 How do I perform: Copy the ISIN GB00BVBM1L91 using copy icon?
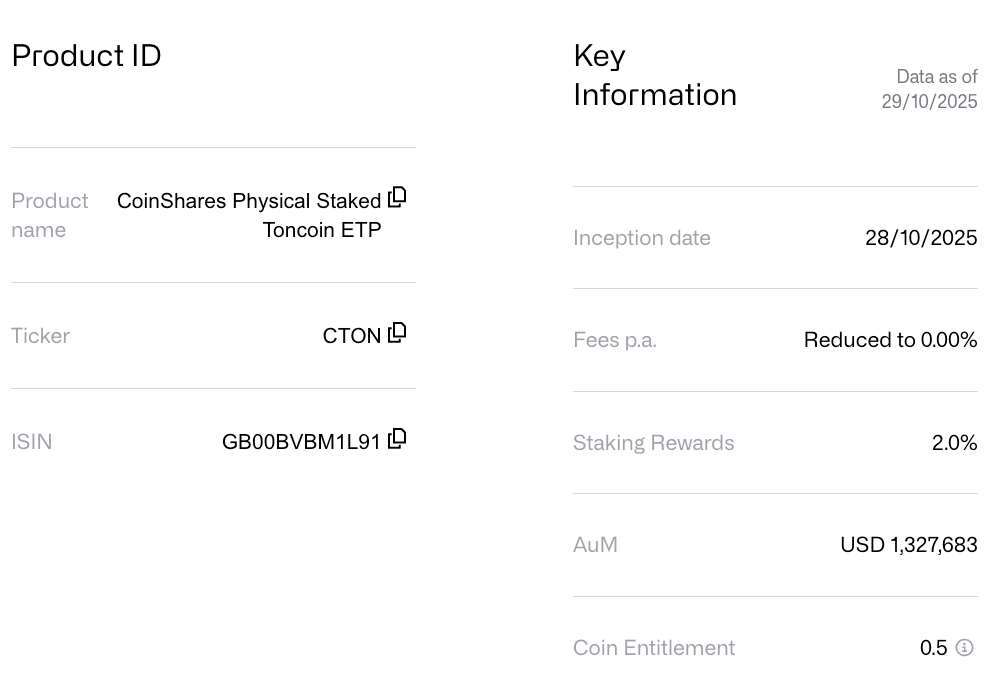(x=396, y=437)
